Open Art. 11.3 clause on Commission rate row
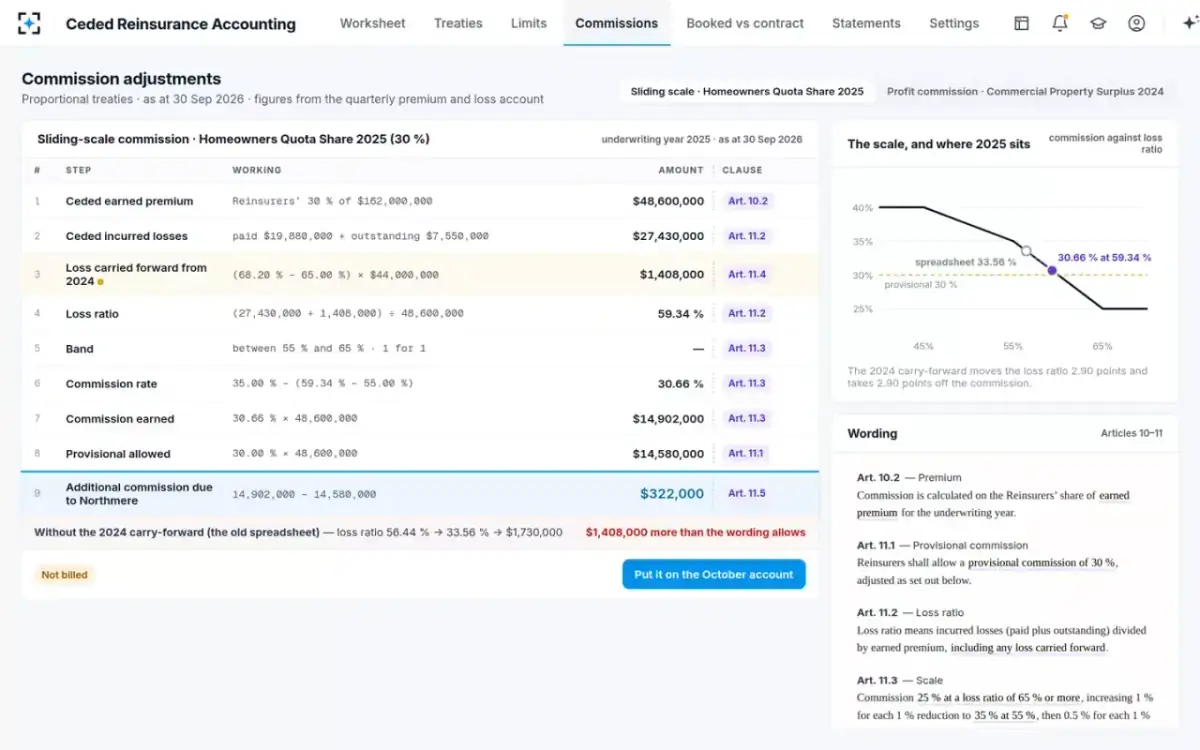The width and height of the screenshot is (1200, 750). [747, 383]
